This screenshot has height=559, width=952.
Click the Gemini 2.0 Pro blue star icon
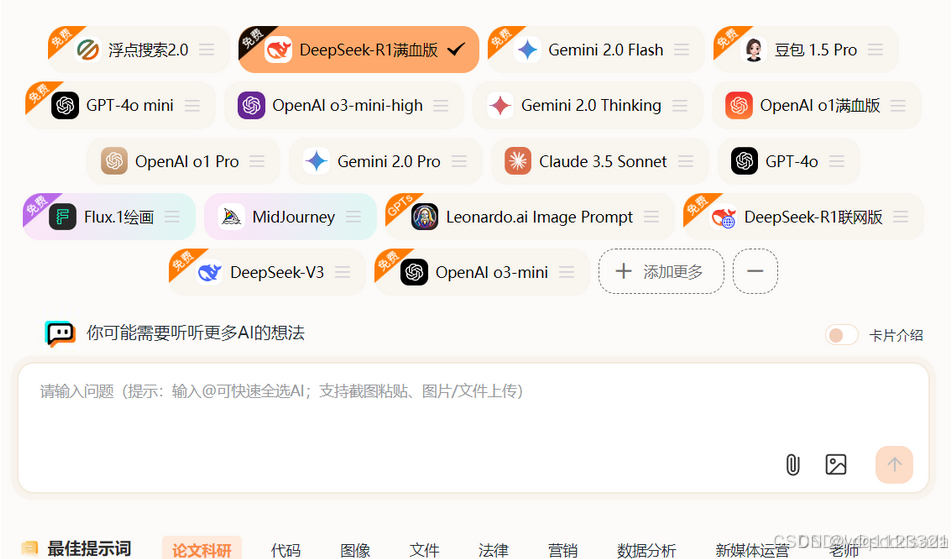pos(316,161)
